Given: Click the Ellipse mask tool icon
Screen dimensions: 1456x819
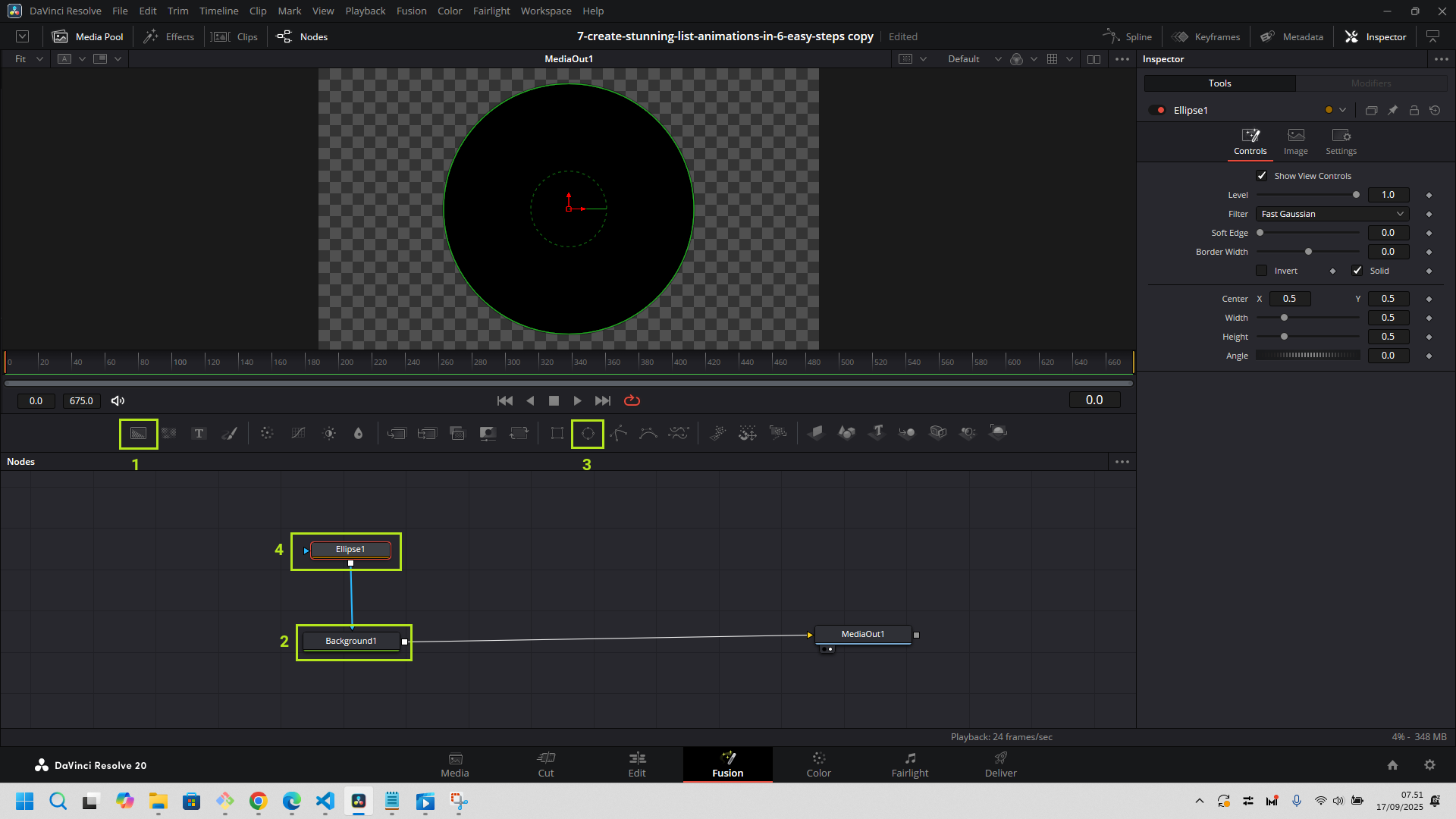Looking at the screenshot, I should [588, 433].
